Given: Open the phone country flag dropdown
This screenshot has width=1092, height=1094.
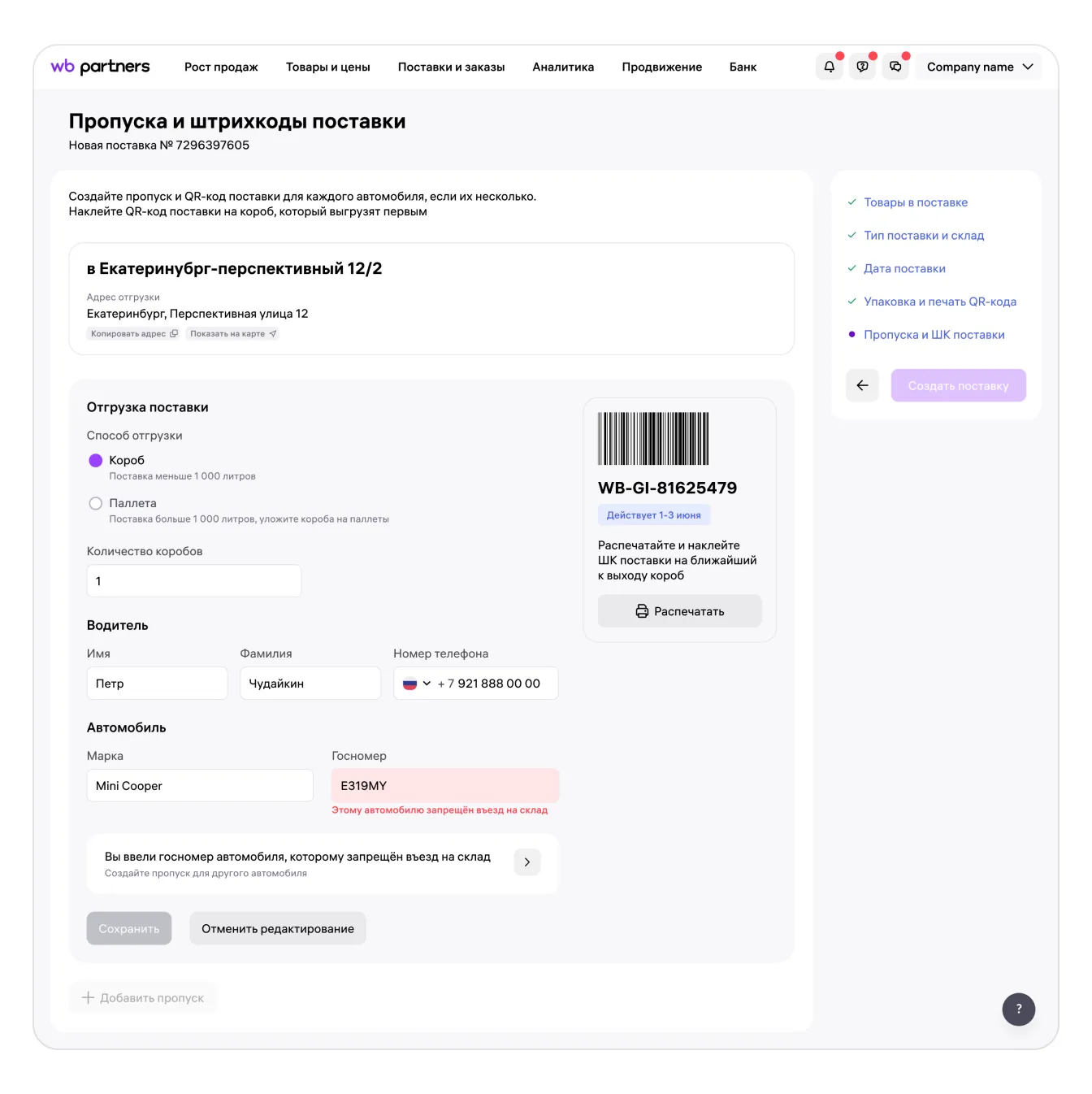Looking at the screenshot, I should point(416,684).
